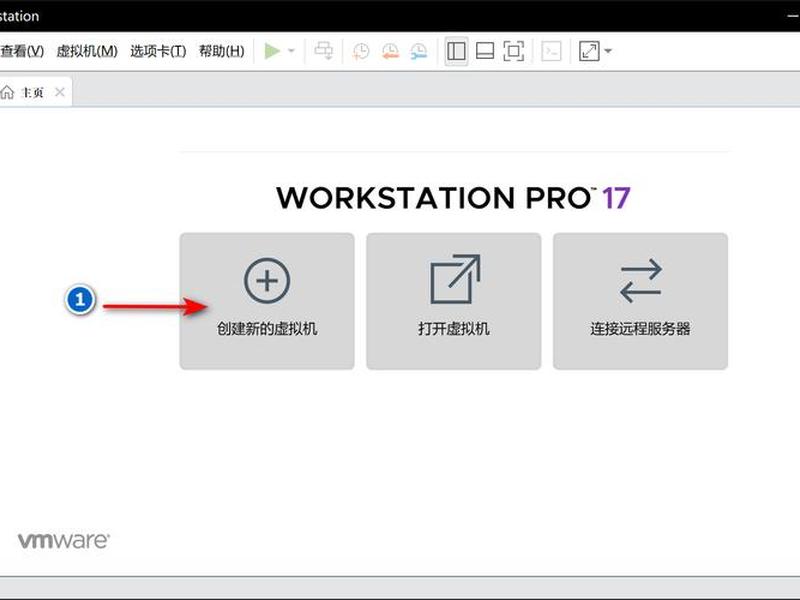Click the open VM arrow-box icon
The height and width of the screenshot is (600, 800).
455,279
